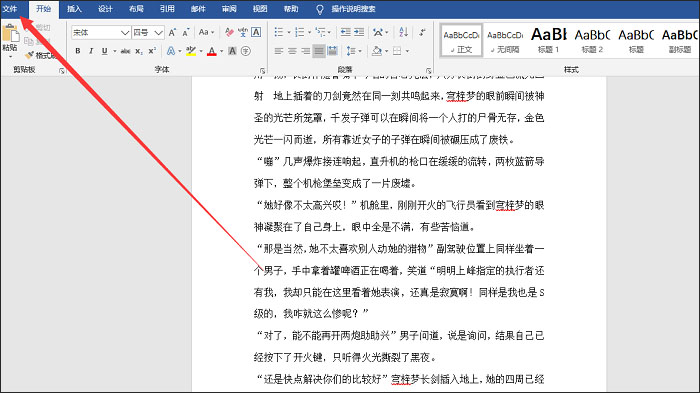This screenshot has height=393, width=700.
Task: Open the Paragraph dialog launcher
Action: 429,71
